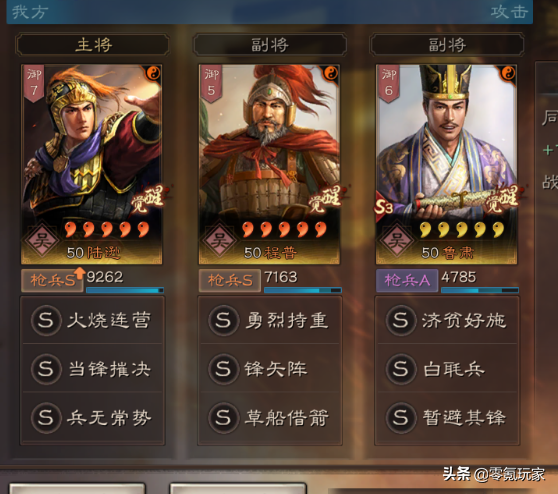
Task: Click yin-yang icon on 鲁肃 card
Action: (508, 73)
